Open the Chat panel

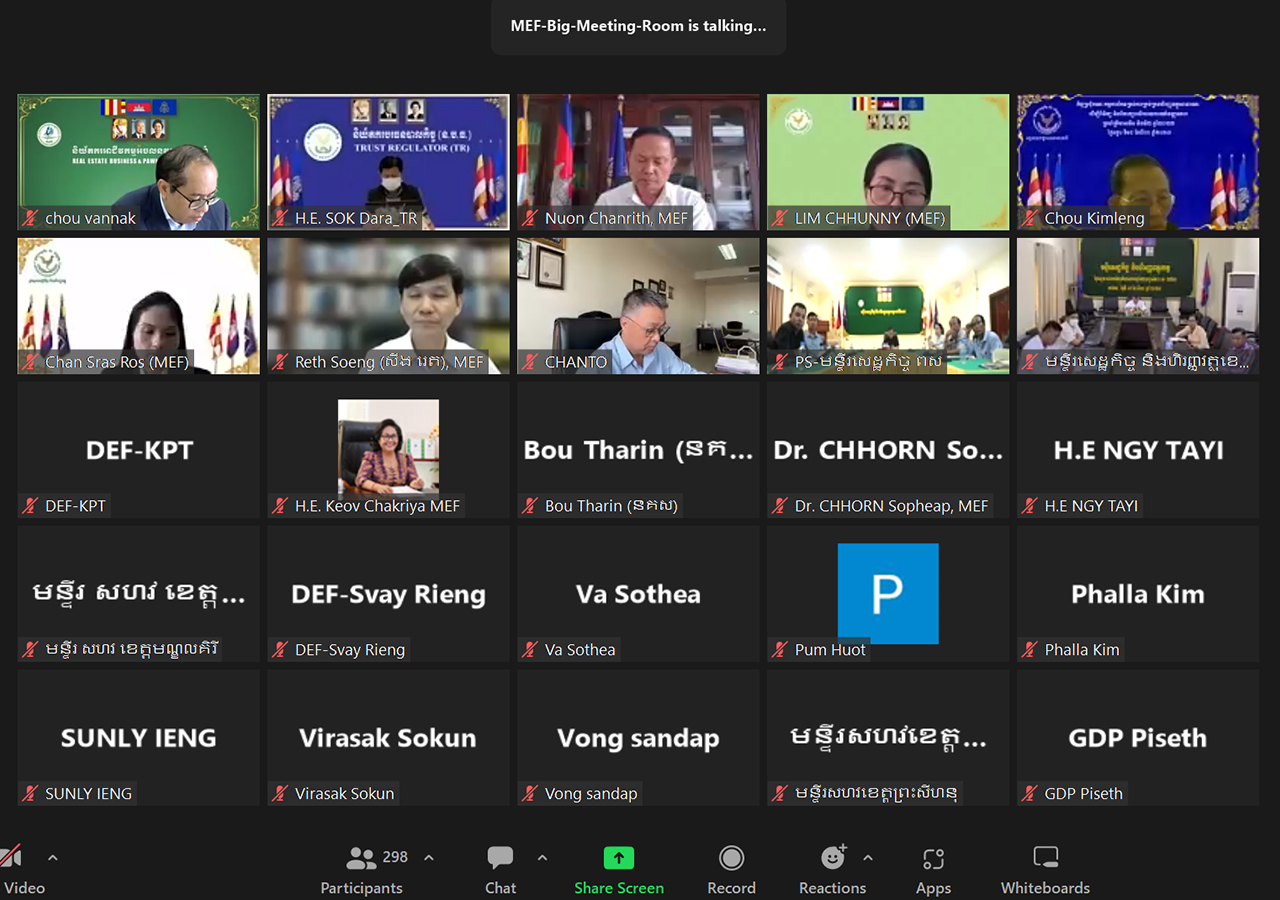pyautogui.click(x=500, y=858)
